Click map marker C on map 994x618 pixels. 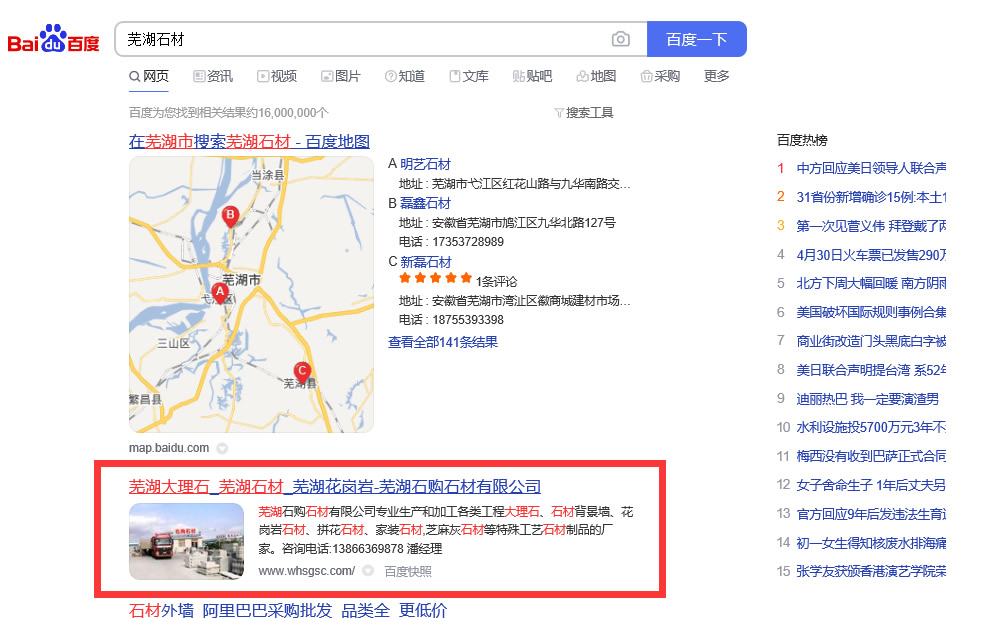click(302, 371)
